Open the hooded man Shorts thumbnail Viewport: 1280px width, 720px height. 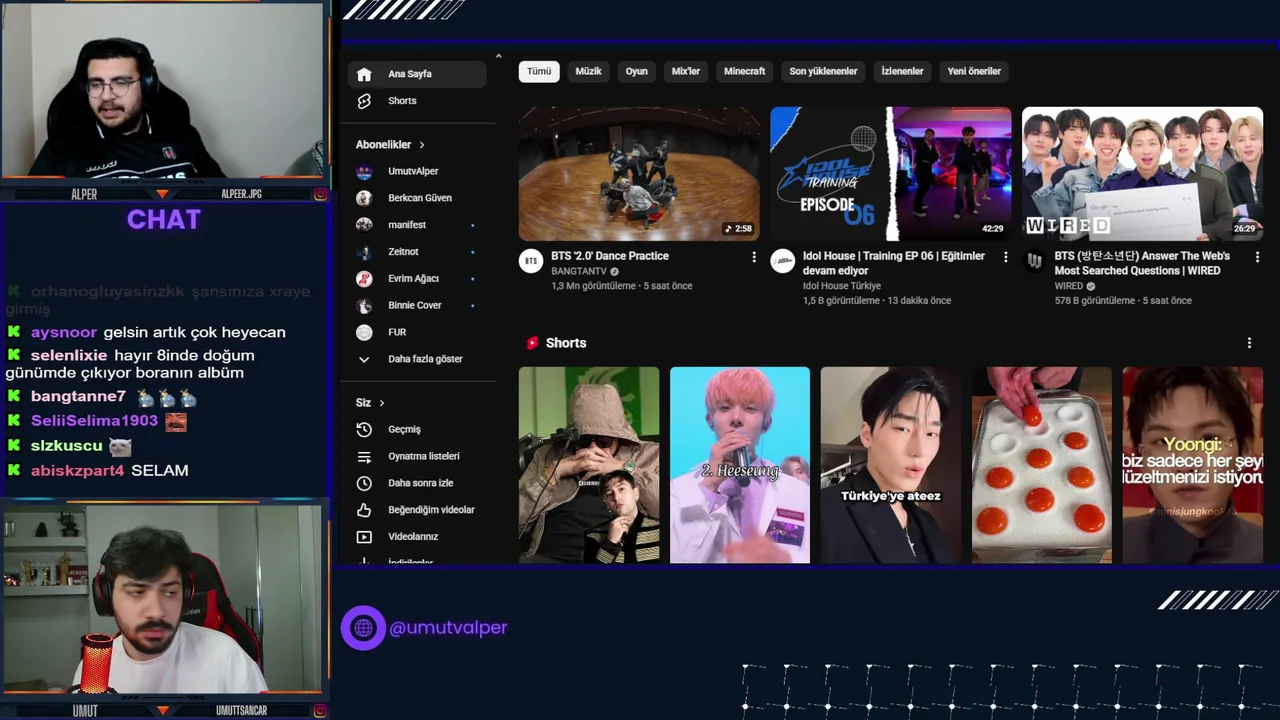pyautogui.click(x=589, y=465)
